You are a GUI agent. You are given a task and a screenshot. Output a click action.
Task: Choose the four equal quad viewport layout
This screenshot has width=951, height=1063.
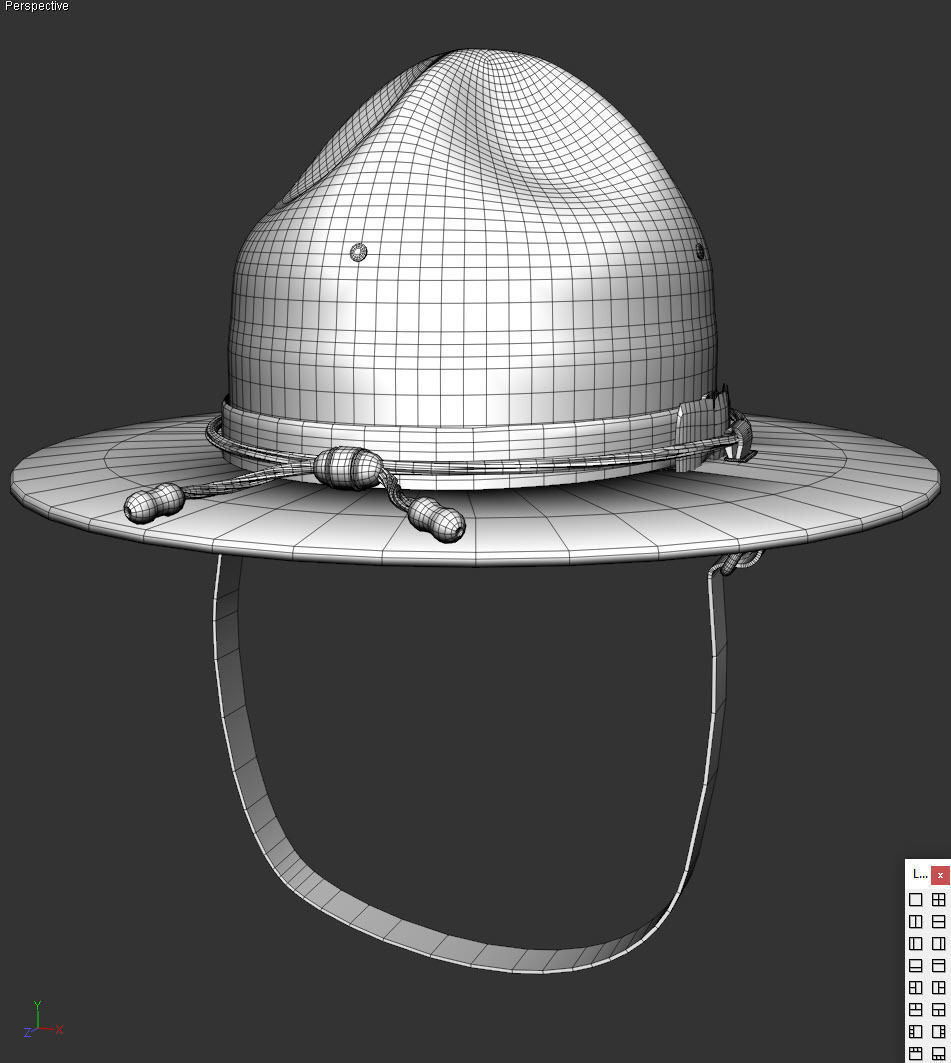938,900
